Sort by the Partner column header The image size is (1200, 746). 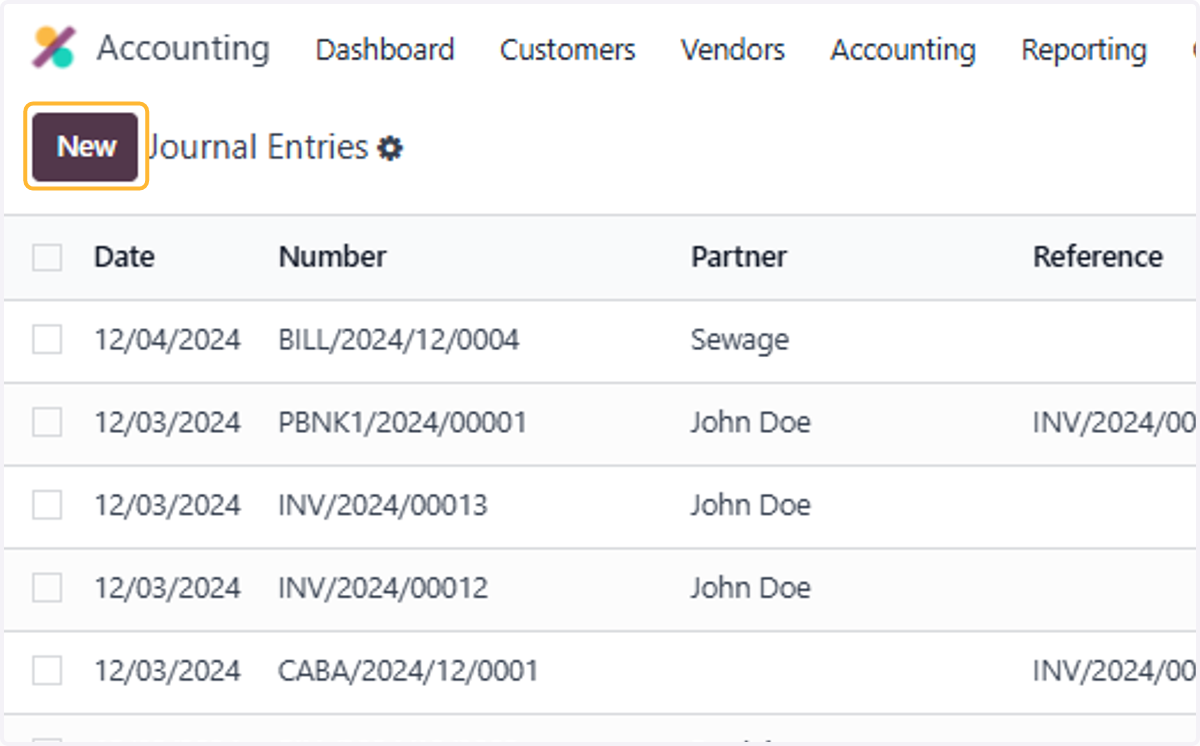(x=738, y=257)
